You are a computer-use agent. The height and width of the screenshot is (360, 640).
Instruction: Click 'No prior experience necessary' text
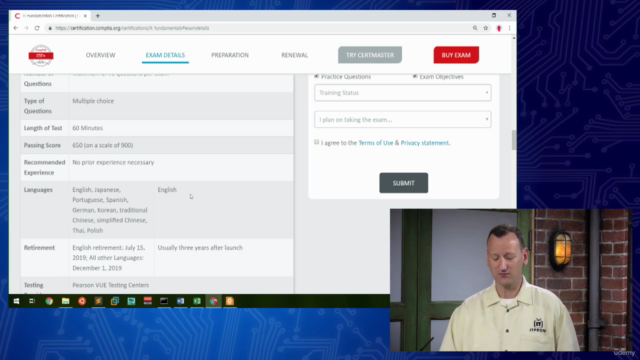tap(113, 162)
